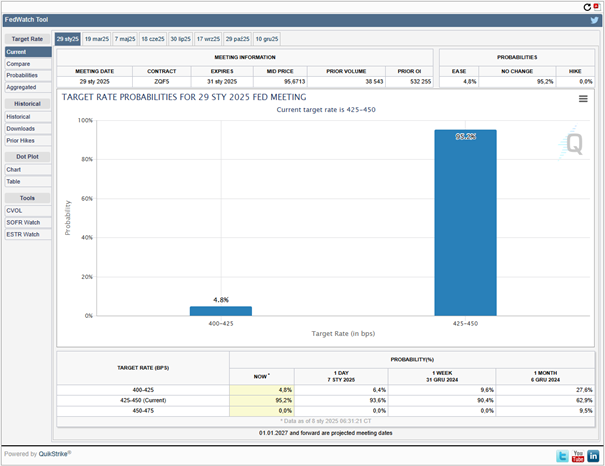The height and width of the screenshot is (466, 605).
Task: Open Downloads in the Historical section
Action: 21,128
